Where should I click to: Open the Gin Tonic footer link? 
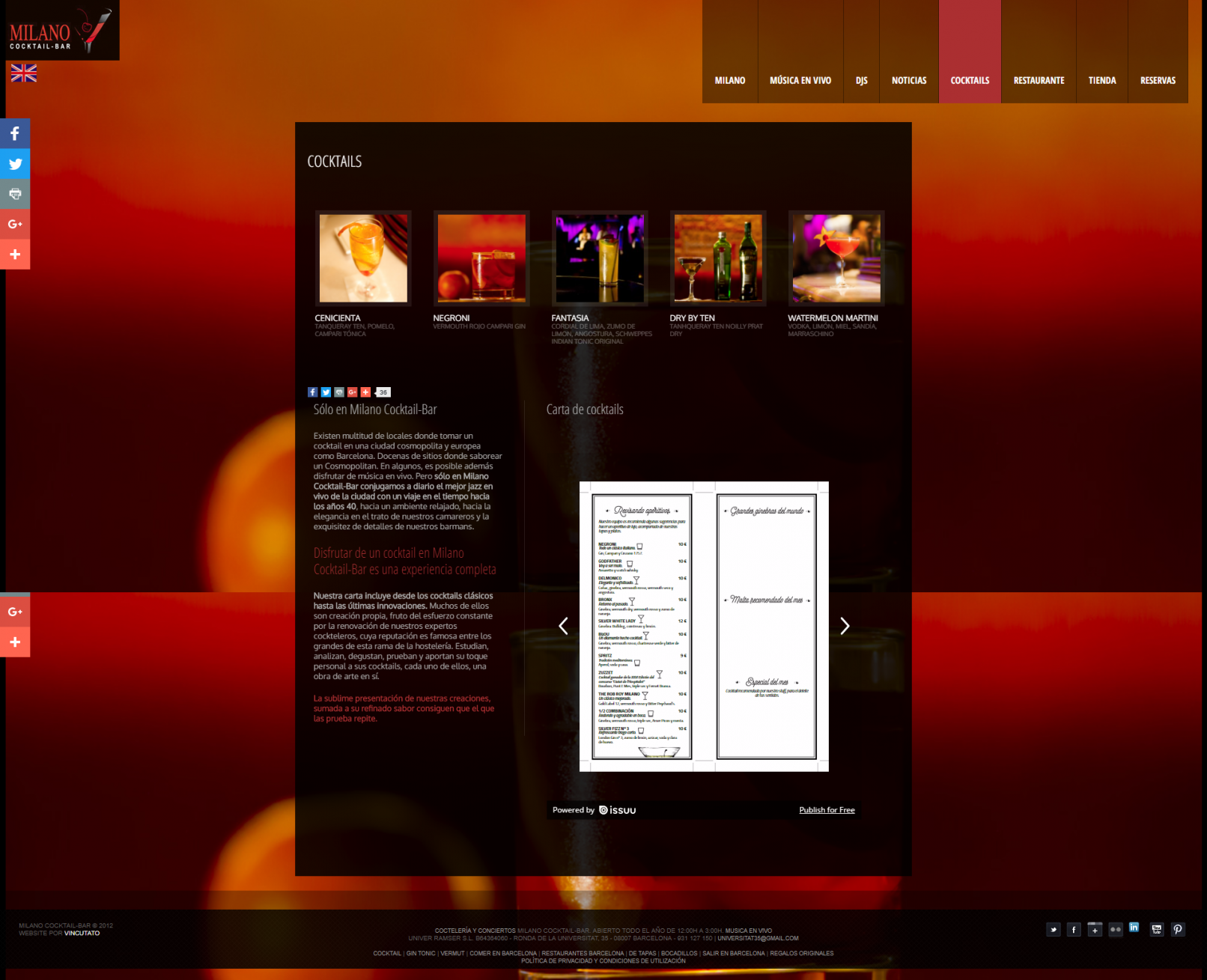421,954
